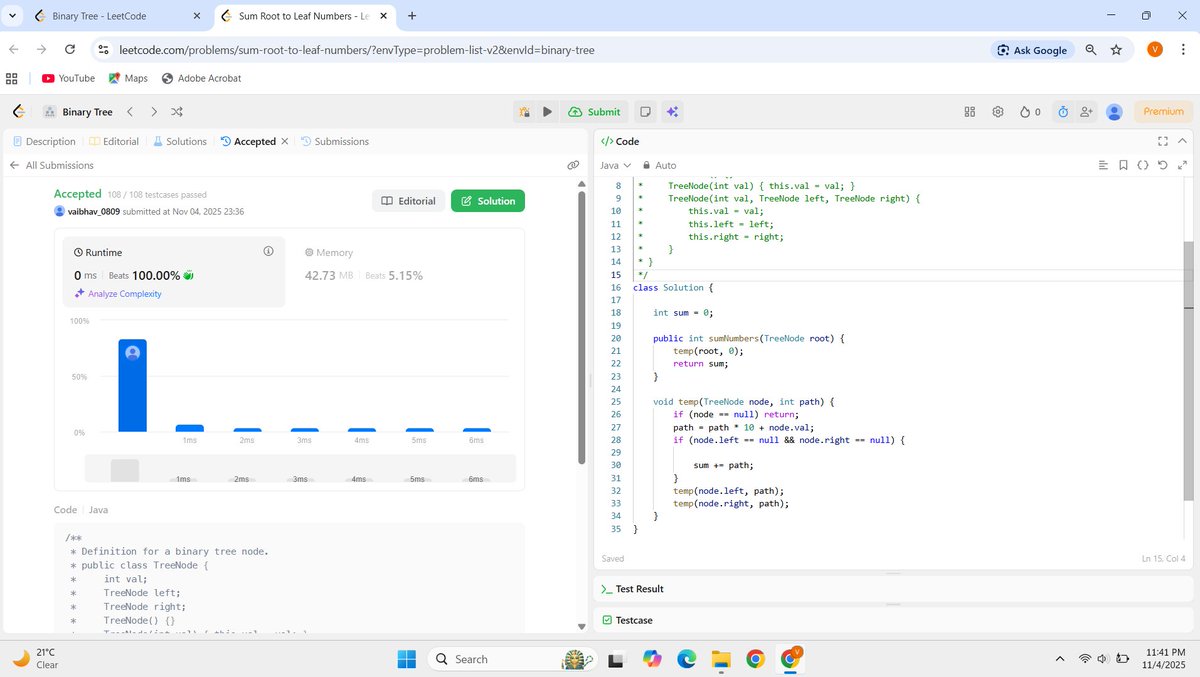Open the layout grid icon
Viewport: 1200px width, 677px height.
pyautogui.click(x=969, y=112)
